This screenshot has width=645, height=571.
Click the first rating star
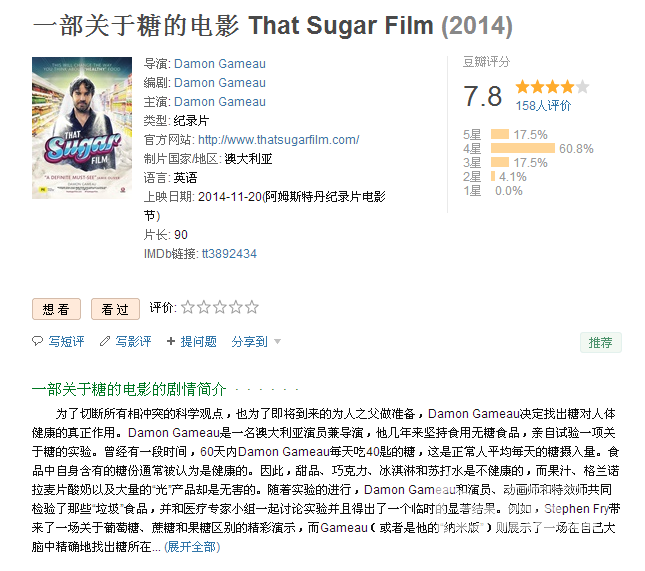tap(188, 307)
